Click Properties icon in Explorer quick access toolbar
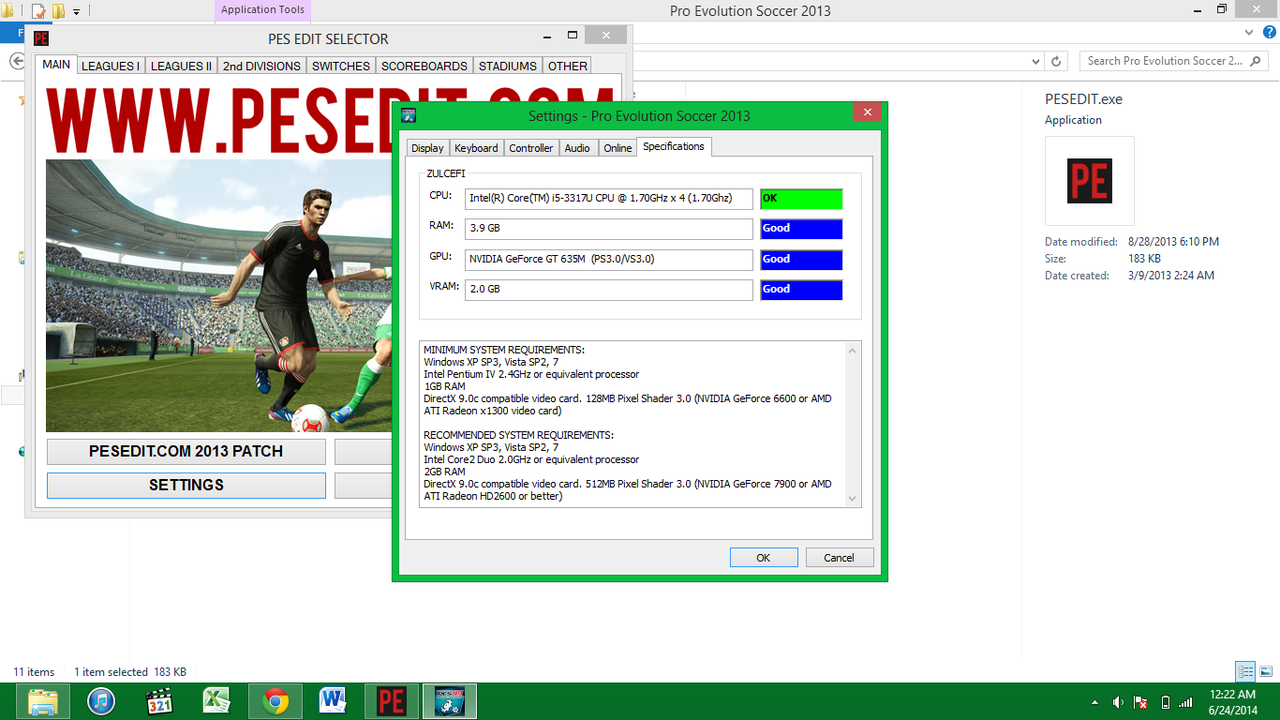Screen dimensions: 1280x720 [x=39, y=12]
